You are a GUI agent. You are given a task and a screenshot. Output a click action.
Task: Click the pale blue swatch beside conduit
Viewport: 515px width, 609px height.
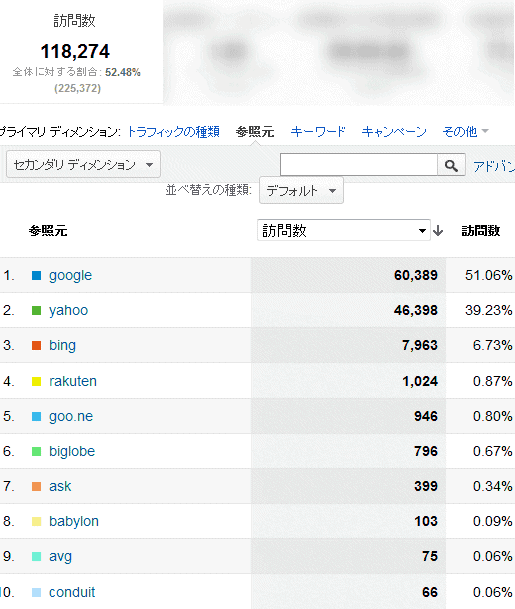click(x=37, y=592)
